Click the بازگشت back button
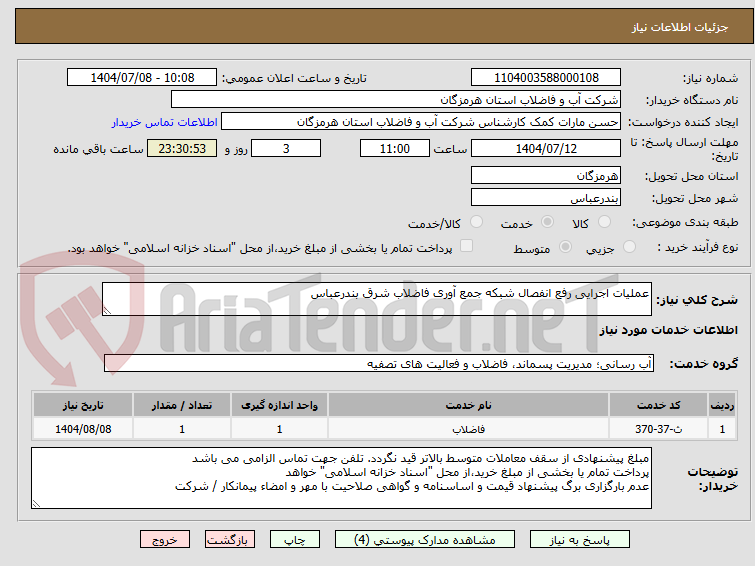 230,540
